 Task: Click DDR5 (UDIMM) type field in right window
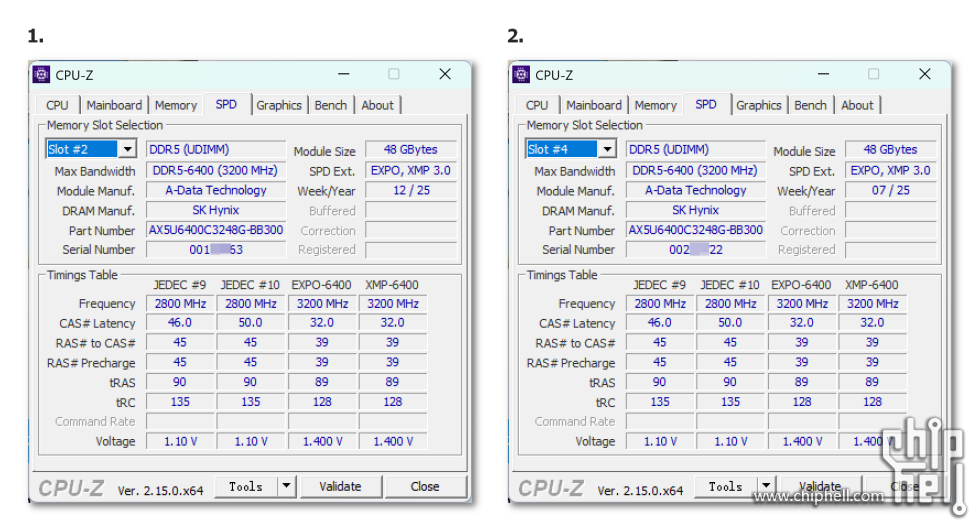[x=696, y=149]
